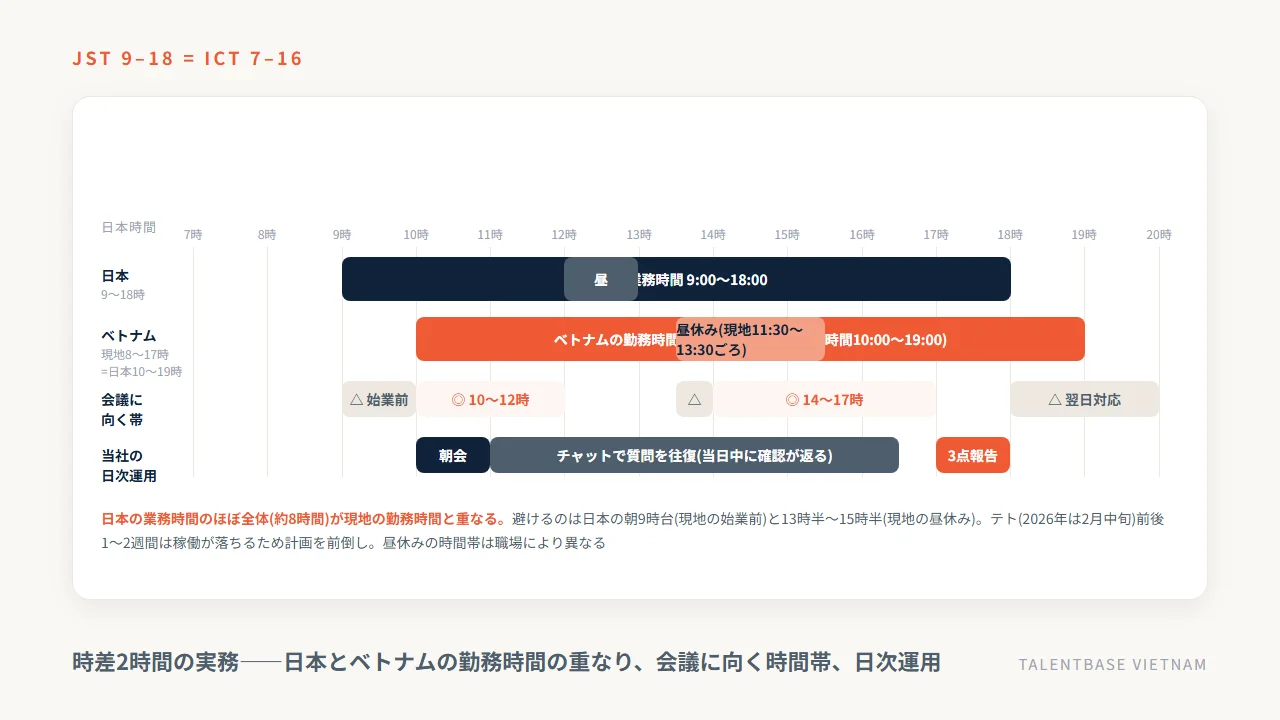Click the 11時 axis tick label

point(490,235)
